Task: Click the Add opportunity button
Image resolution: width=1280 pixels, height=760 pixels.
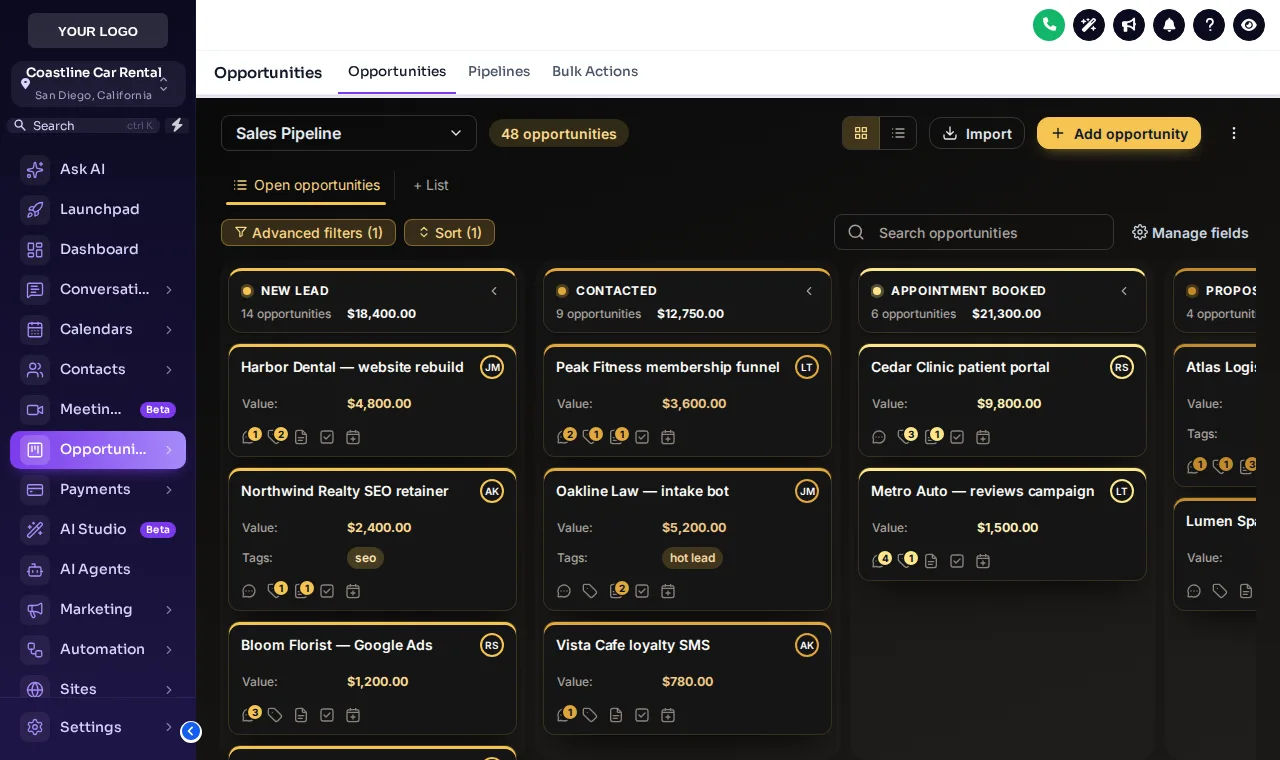Action: 1119,133
